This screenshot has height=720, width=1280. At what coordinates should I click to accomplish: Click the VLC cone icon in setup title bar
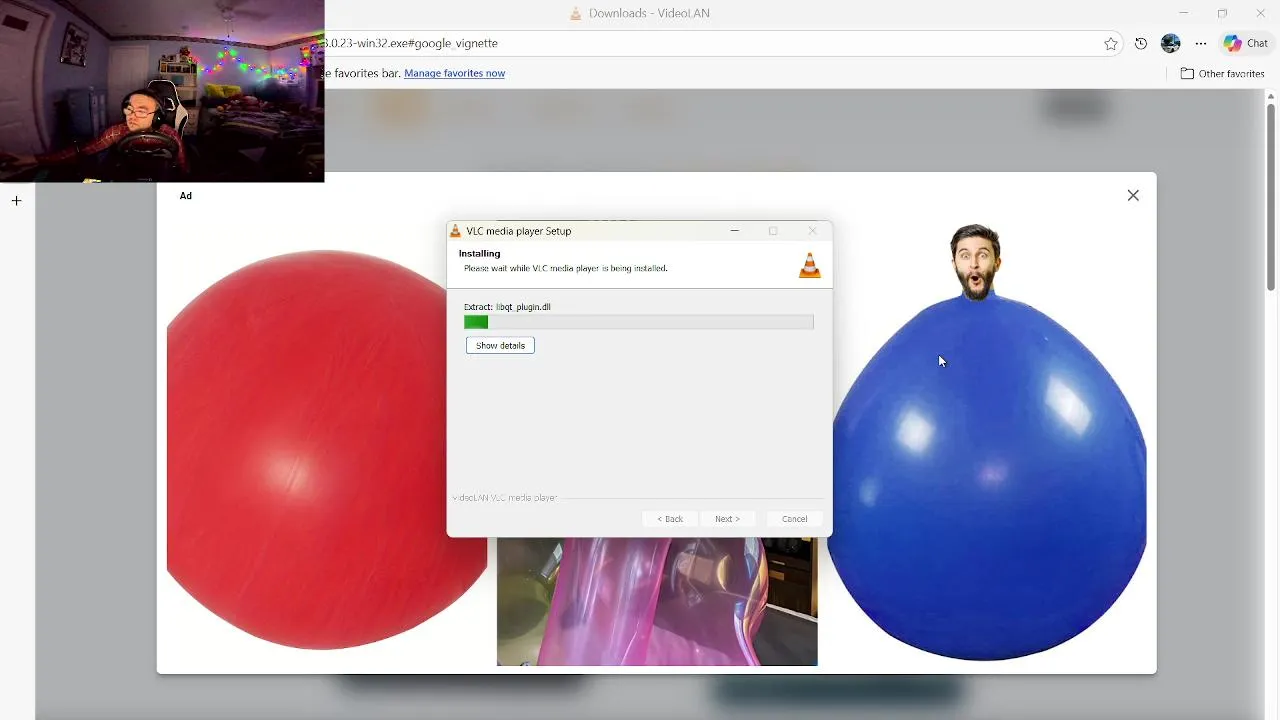pos(456,231)
